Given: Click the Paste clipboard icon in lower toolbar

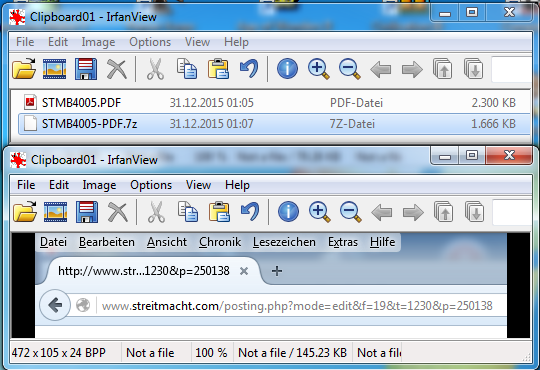Looking at the screenshot, I should point(219,212).
